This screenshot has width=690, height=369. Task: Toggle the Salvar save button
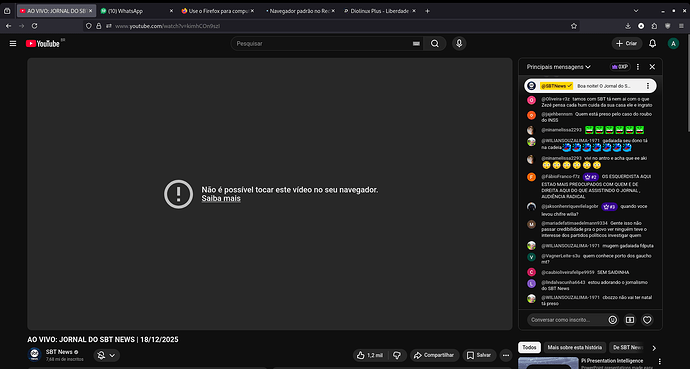[479, 355]
